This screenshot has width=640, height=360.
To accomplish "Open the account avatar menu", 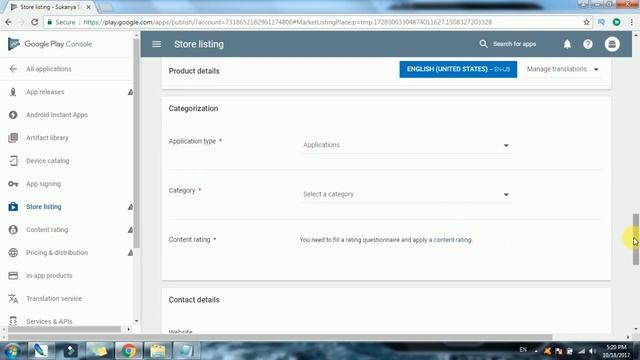I will (x=612, y=44).
